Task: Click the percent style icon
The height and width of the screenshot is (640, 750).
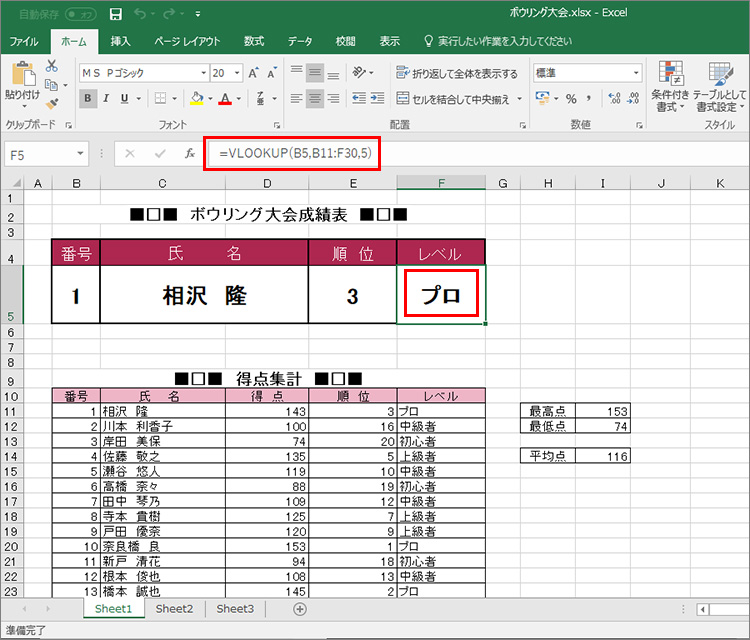Action: point(571,99)
